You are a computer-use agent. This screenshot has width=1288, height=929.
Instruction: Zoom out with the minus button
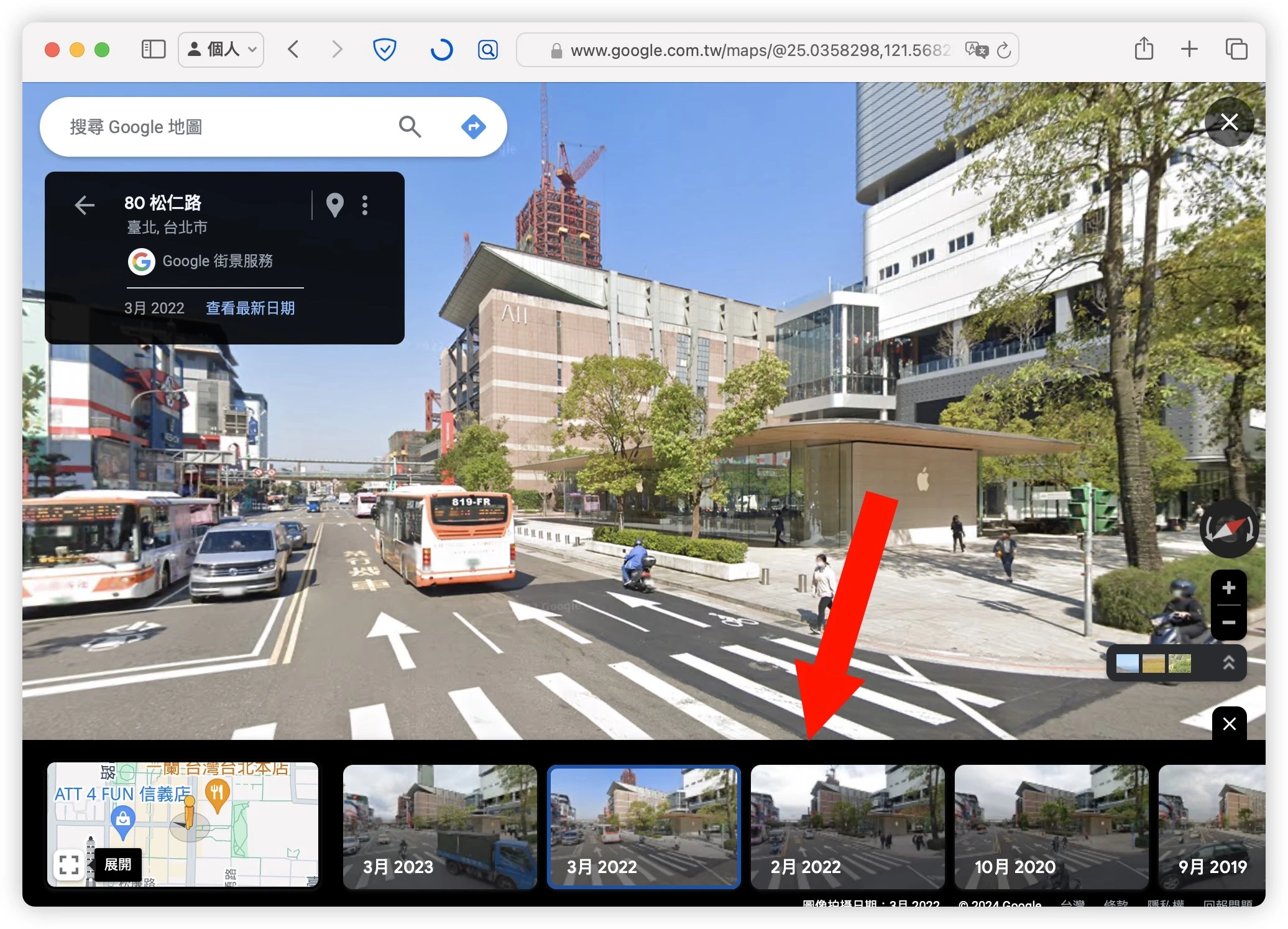point(1229,622)
